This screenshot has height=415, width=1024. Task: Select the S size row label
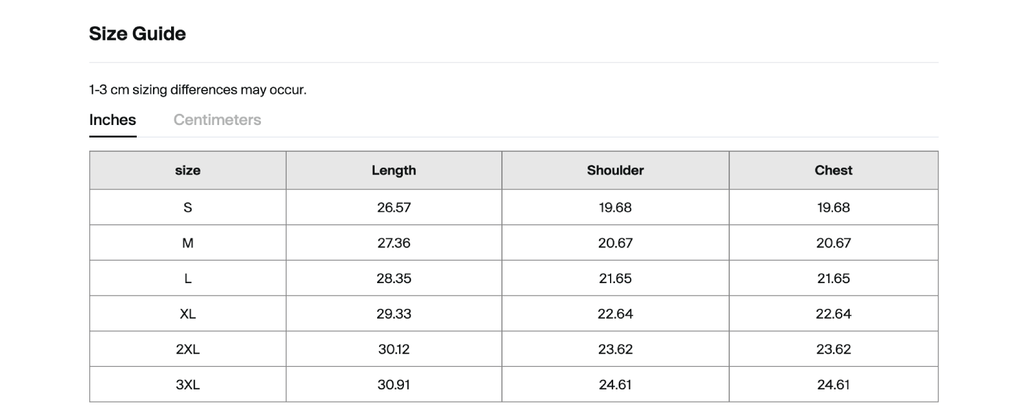[x=188, y=208]
